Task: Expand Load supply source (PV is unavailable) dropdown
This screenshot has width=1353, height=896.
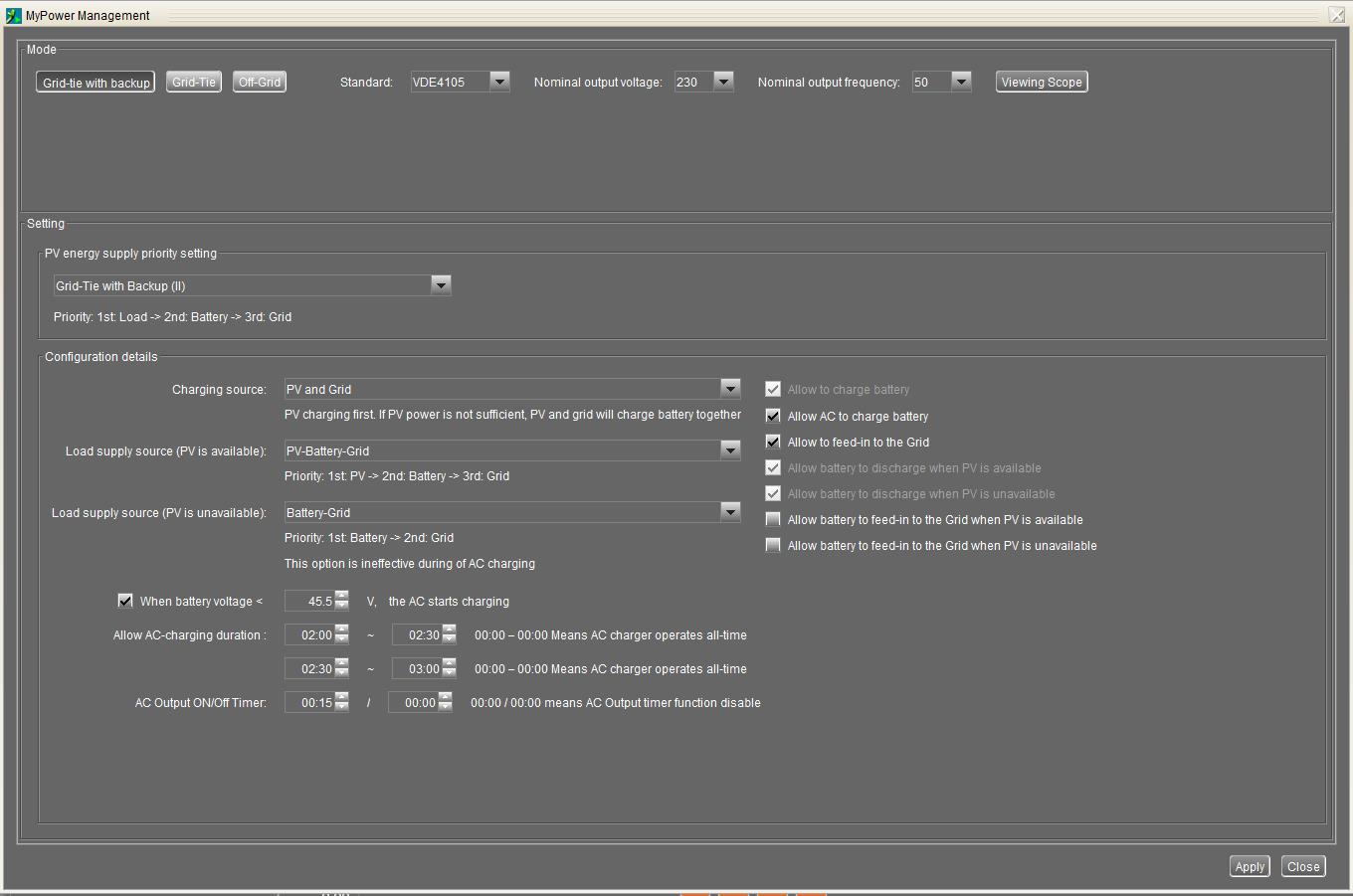Action: click(729, 512)
